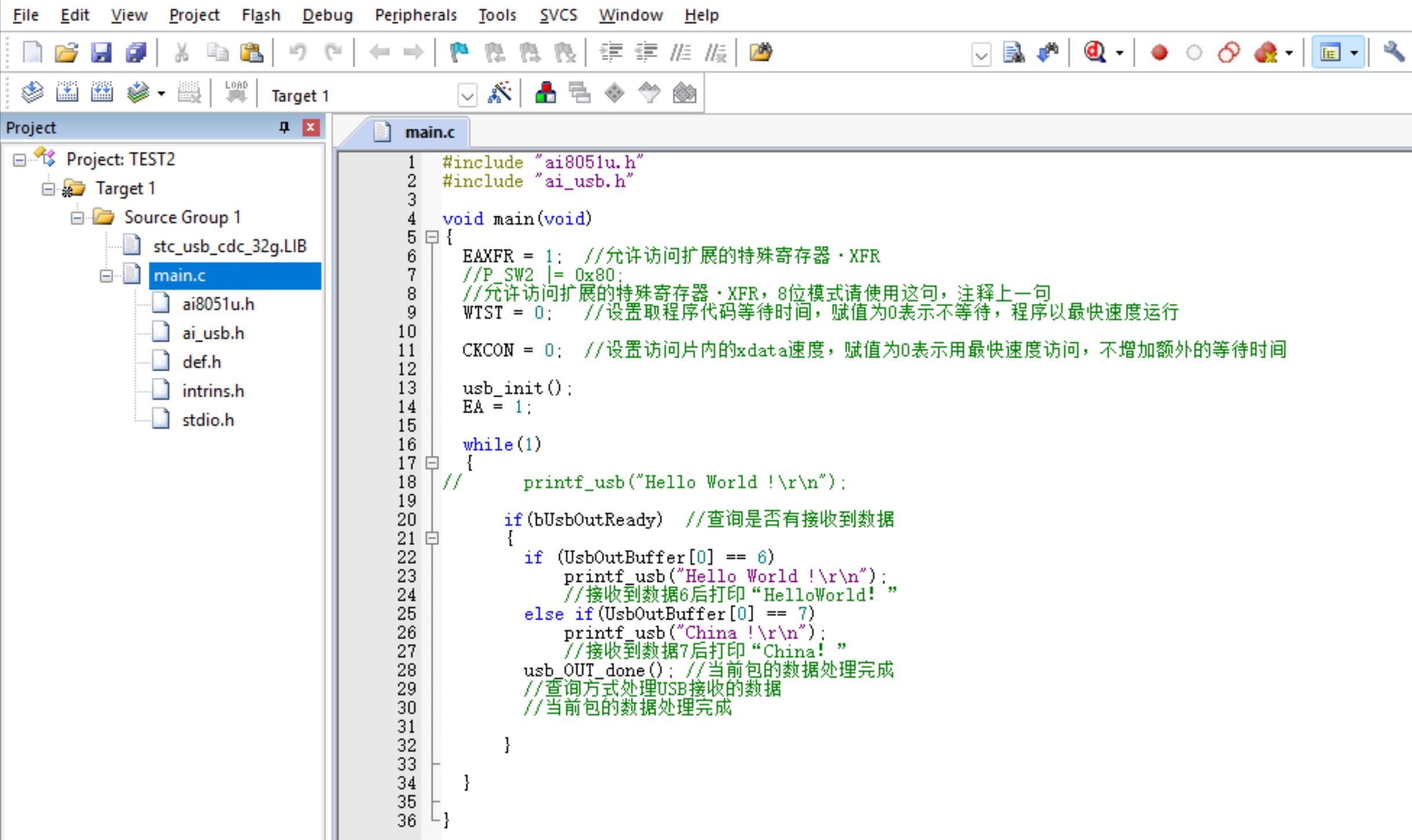Screen dimensions: 1412x840
Task: Copy selection with the copy icon
Action: pyautogui.click(x=217, y=52)
